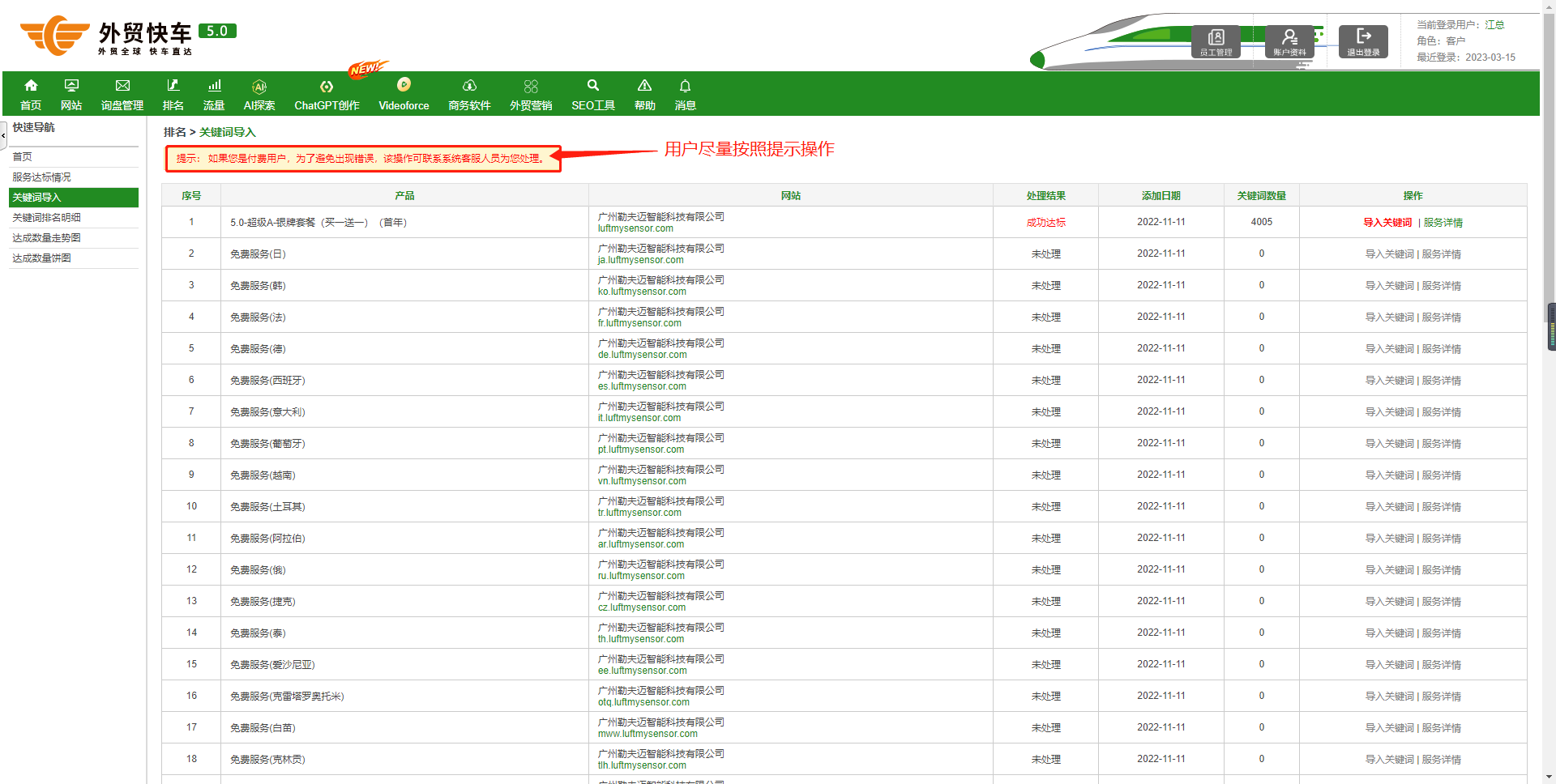Click the 添加日期 column header
1556x784 pixels.
click(1161, 196)
